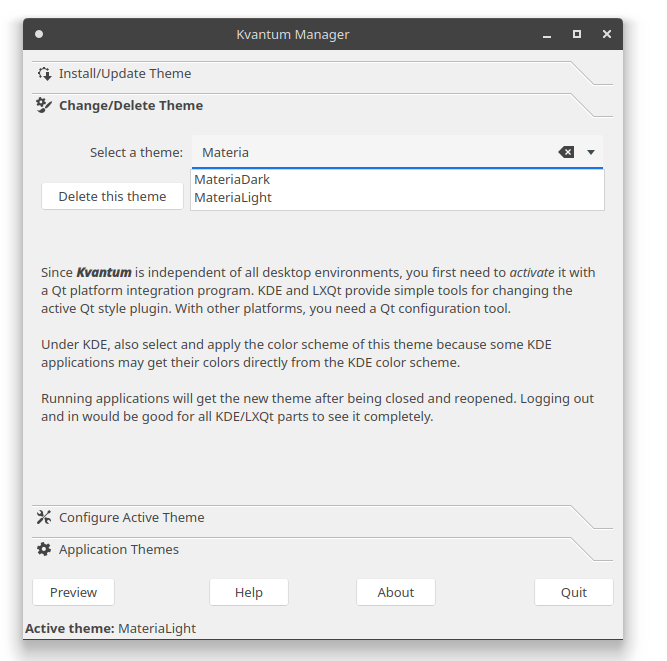Screen dimensions: 667x661
Task: Click into the theme field containing Materia
Action: click(370, 152)
